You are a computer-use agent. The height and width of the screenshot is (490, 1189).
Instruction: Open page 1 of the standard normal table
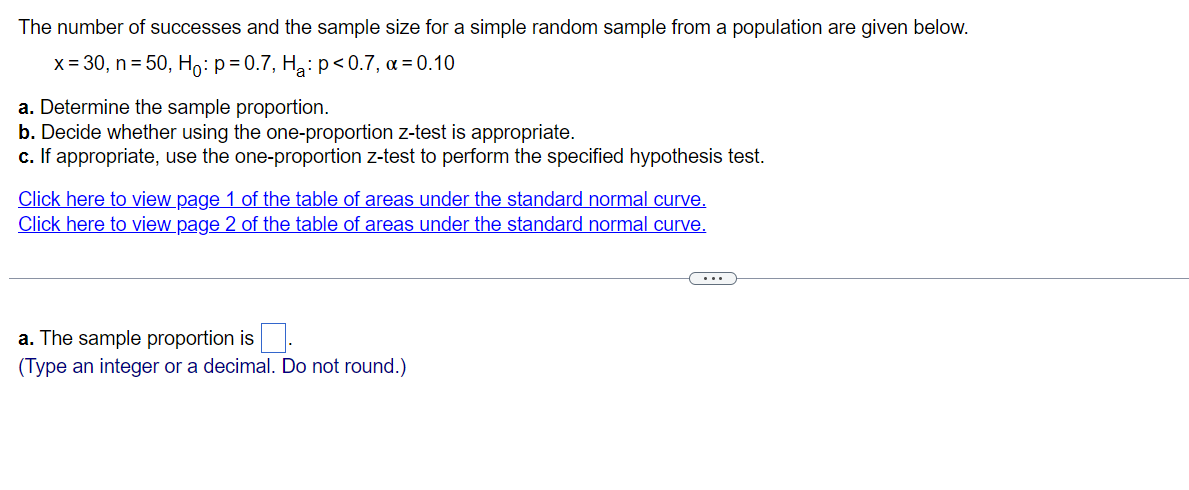click(x=362, y=200)
